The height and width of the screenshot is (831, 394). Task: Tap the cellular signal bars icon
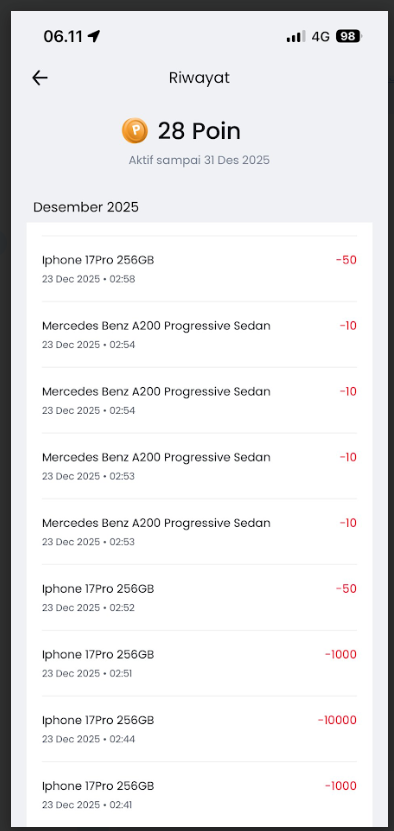(296, 36)
